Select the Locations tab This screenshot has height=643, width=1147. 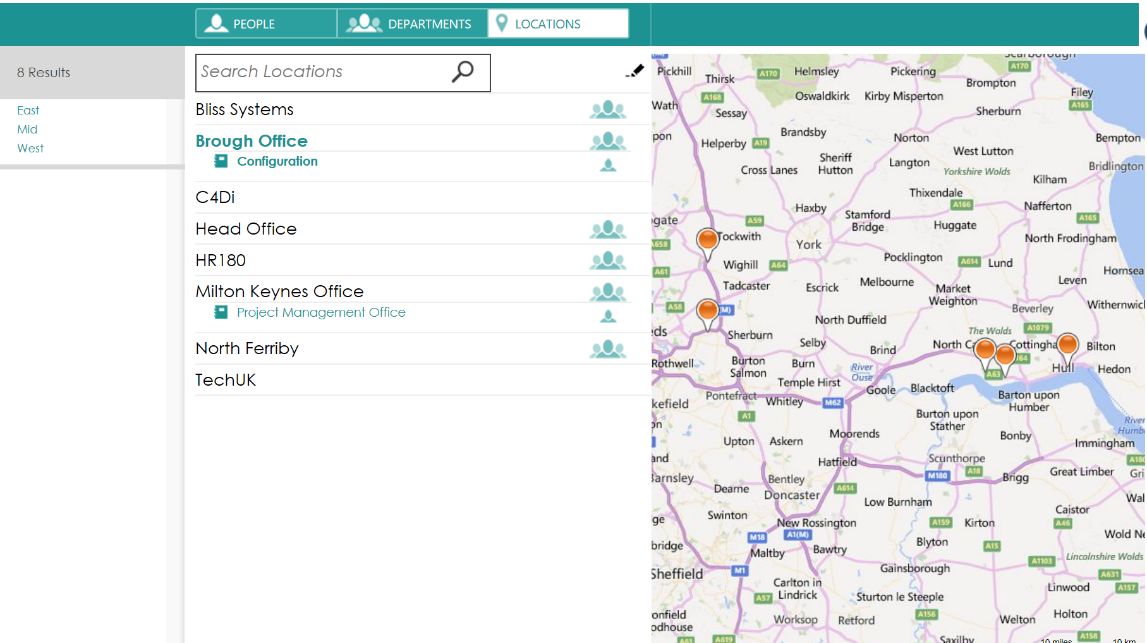(558, 24)
